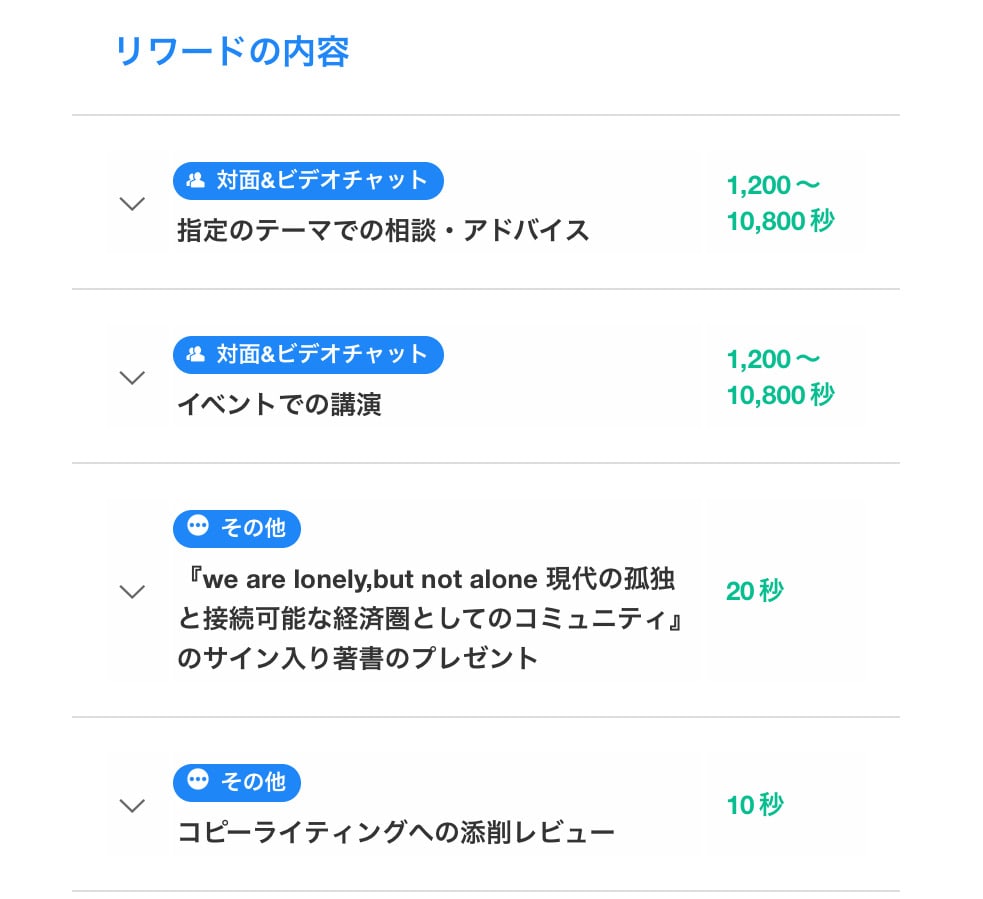Click people icon in second 対面&ビデオチャット badge
This screenshot has height=899, width=983.
[x=196, y=354]
